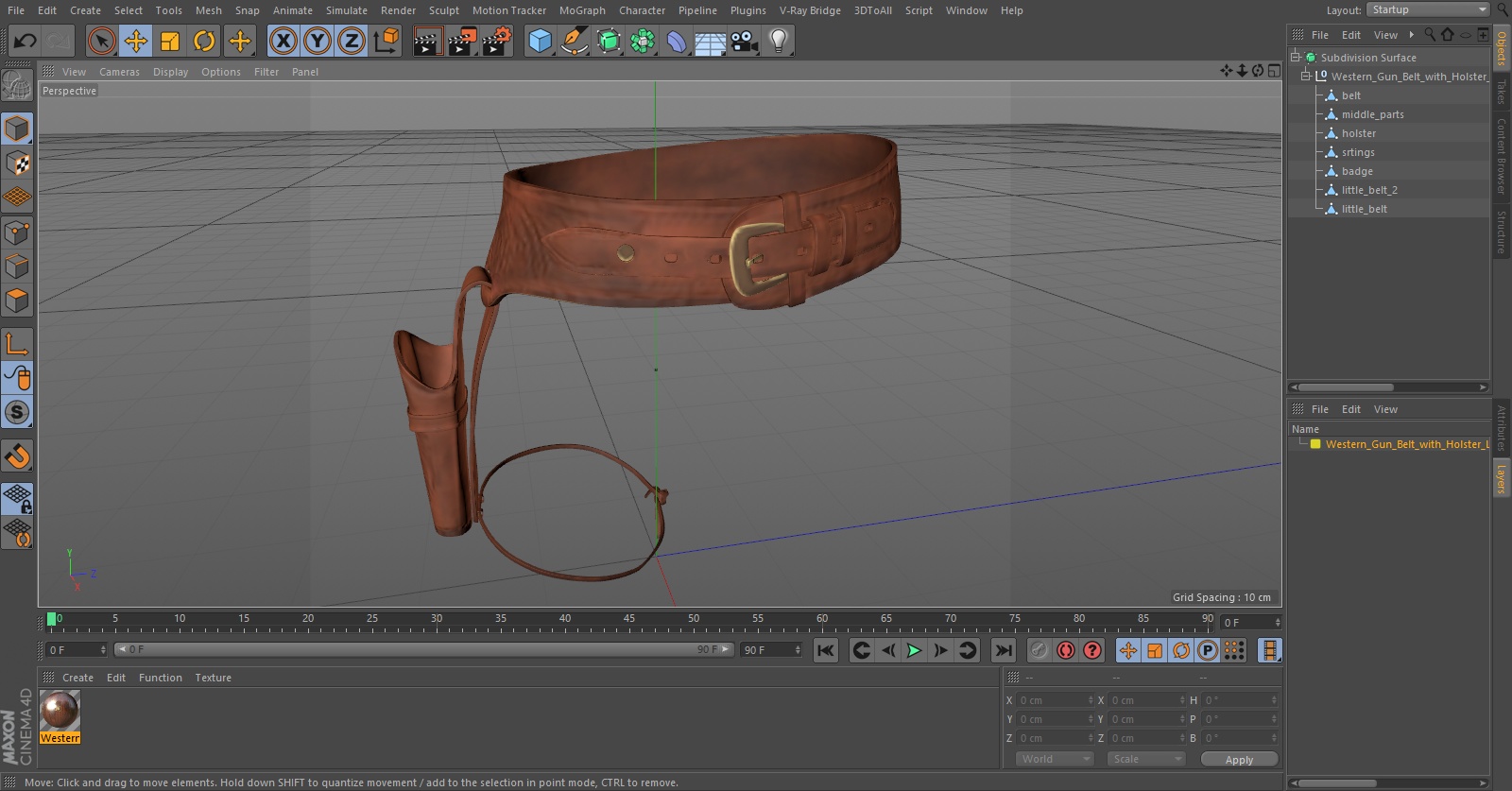1512x791 pixels.
Task: Add a Light object using the bulb icon
Action: click(778, 41)
